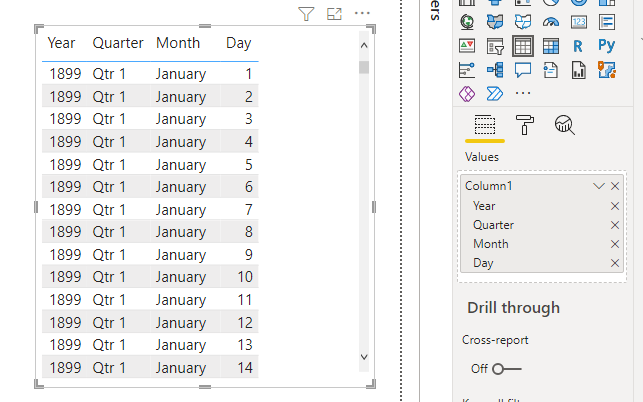The height and width of the screenshot is (402, 643).
Task: Select the Matrix visual
Action: point(551,46)
